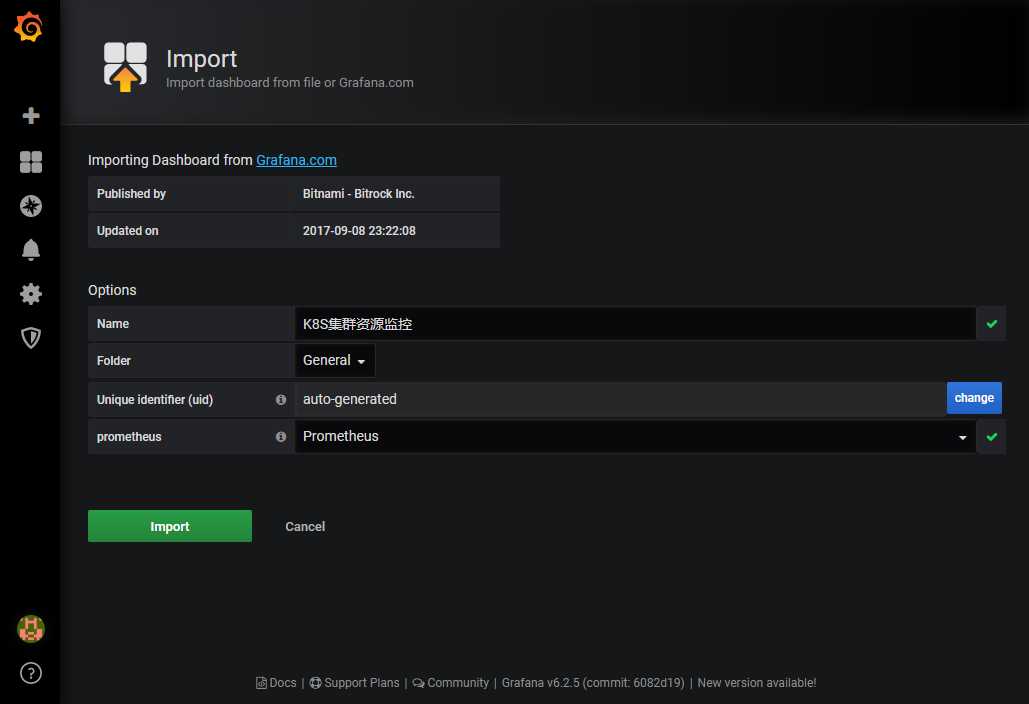This screenshot has height=704, width=1029.
Task: Open the Dashboards grid icon in sidebar
Action: (x=31, y=161)
